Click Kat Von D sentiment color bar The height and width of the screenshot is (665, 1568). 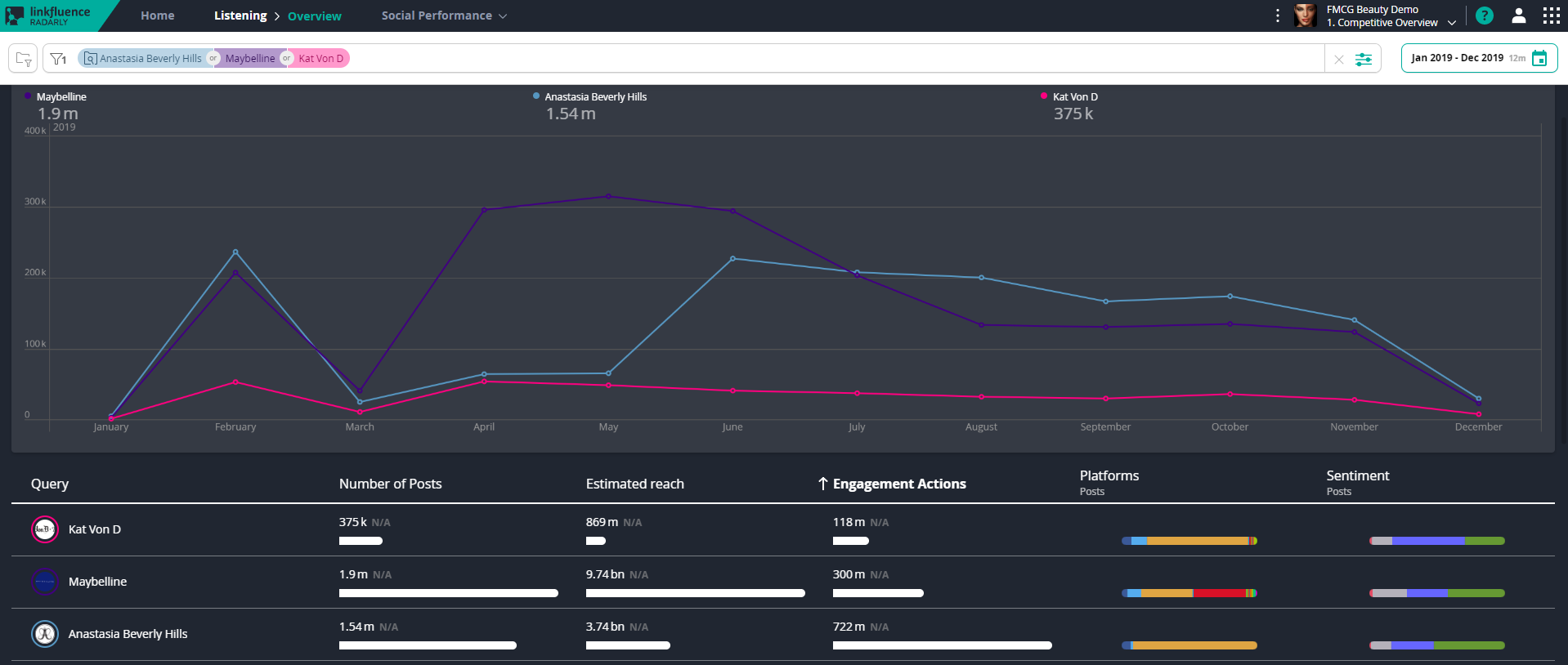coord(1437,541)
